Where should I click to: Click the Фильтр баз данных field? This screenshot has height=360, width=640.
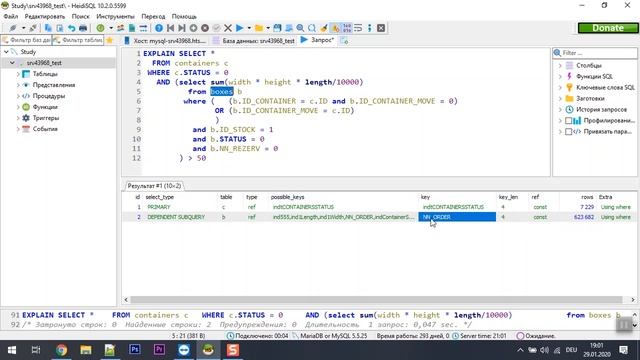(26, 40)
